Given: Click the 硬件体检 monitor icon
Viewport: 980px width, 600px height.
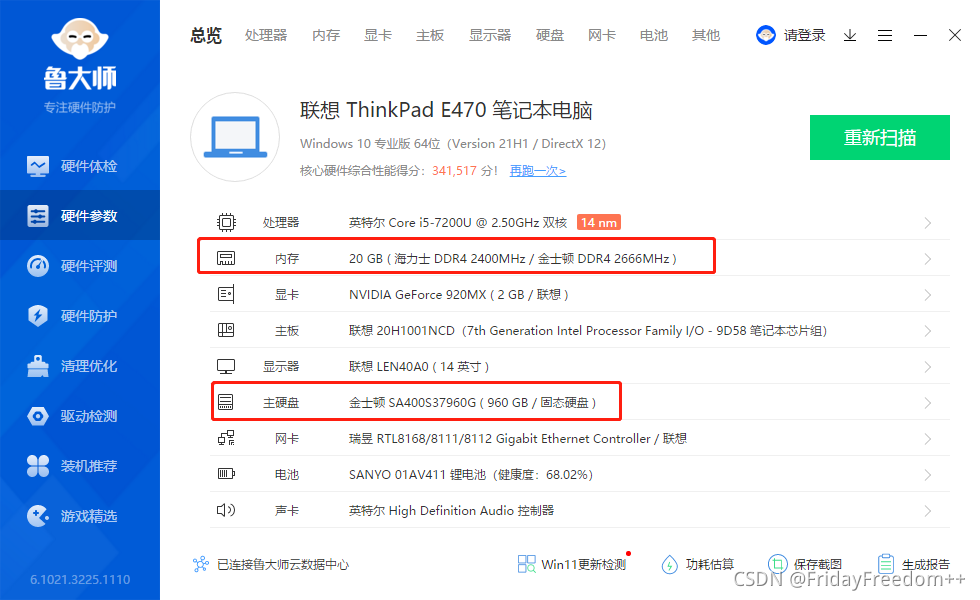Looking at the screenshot, I should pyautogui.click(x=38, y=166).
